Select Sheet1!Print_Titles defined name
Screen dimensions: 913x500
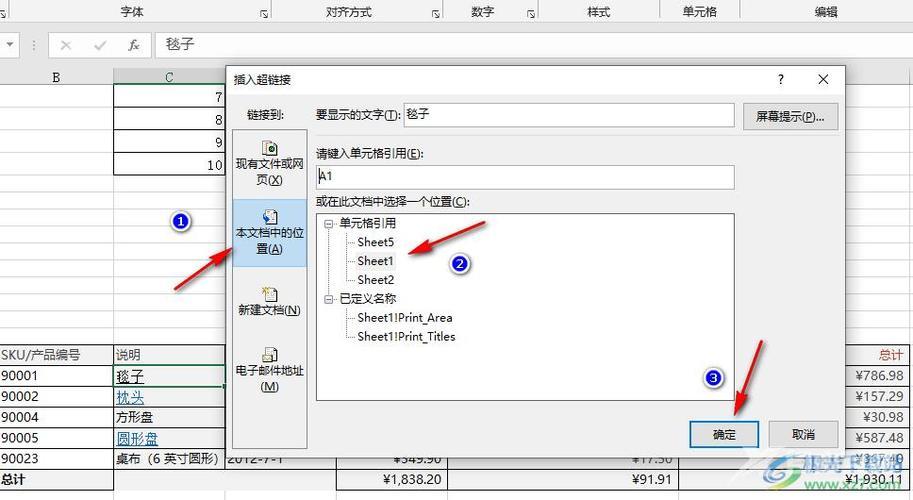coord(406,336)
